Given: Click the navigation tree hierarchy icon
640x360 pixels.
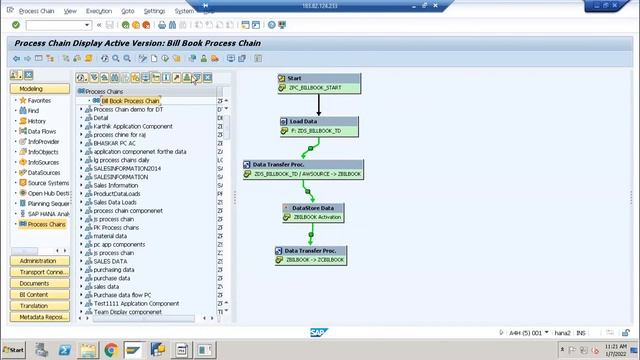Looking at the screenshot, I should [x=50, y=59].
